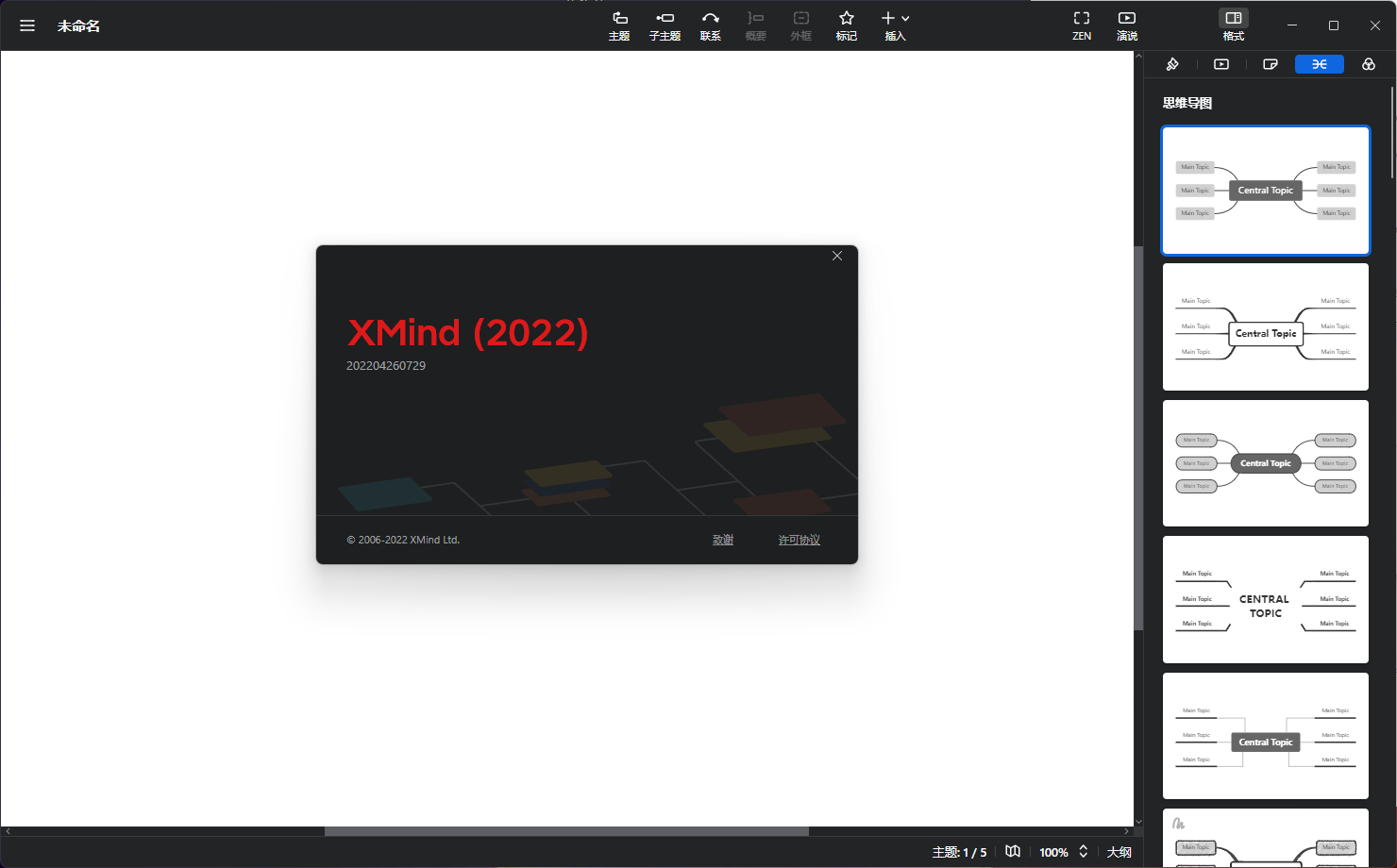Click the canvas scrollbar down arrow
Screen dimensions: 1397x868
coord(1138,821)
